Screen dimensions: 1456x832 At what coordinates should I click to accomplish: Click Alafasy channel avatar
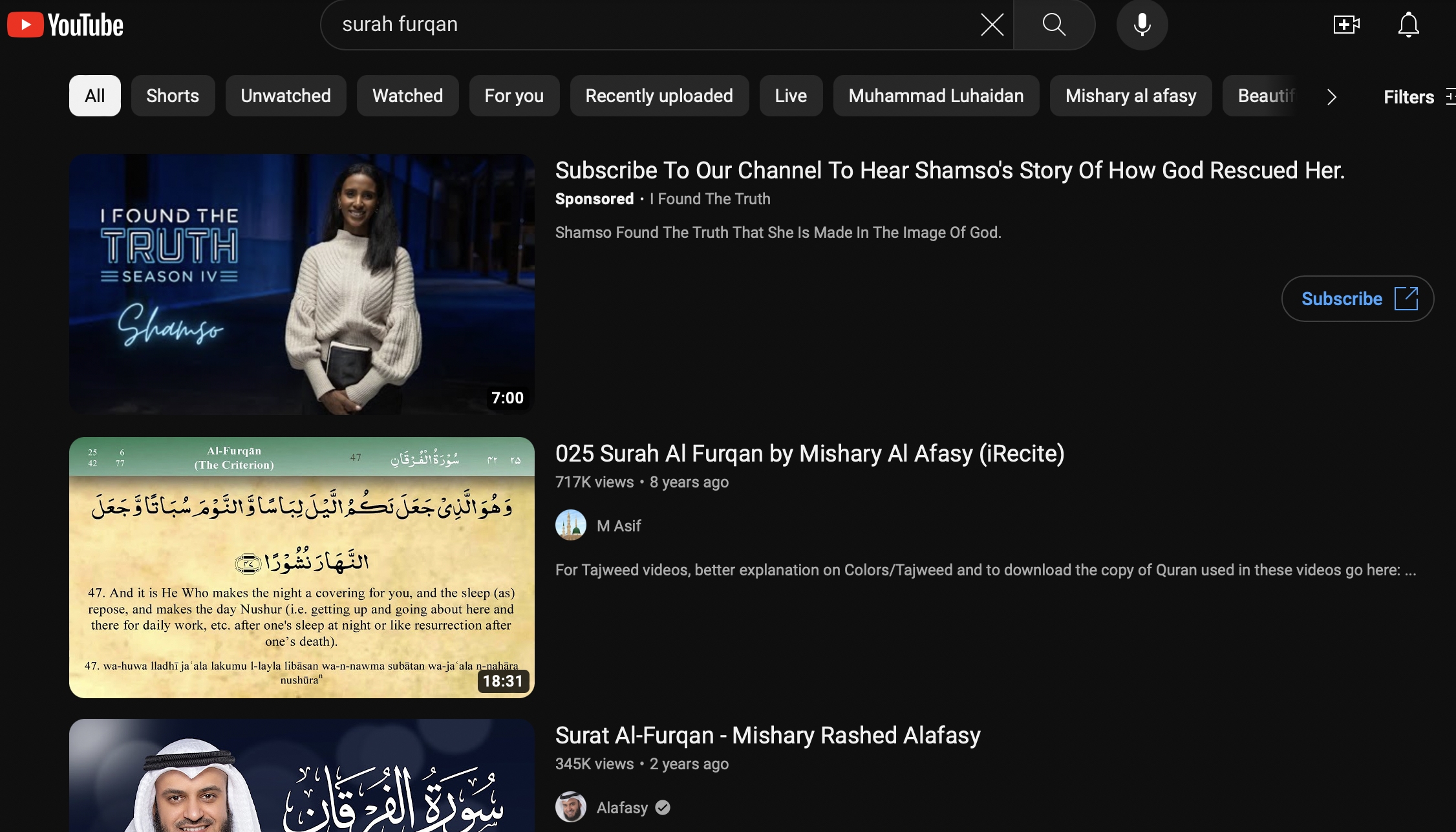[571, 807]
